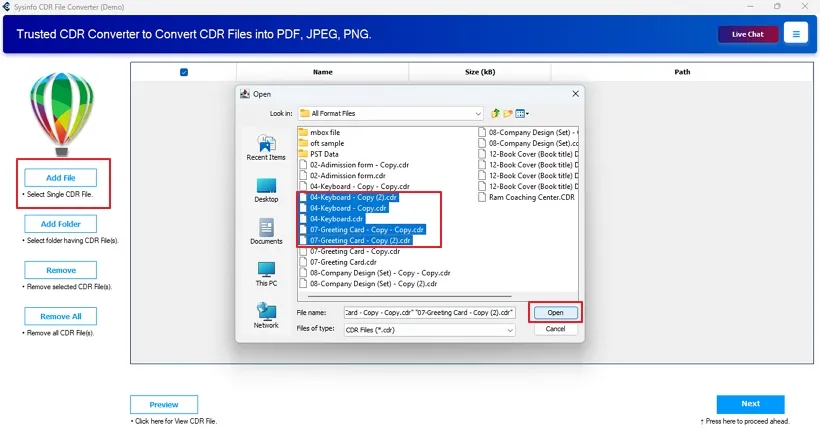
Task: Click the Up One Level icon
Action: coord(496,114)
